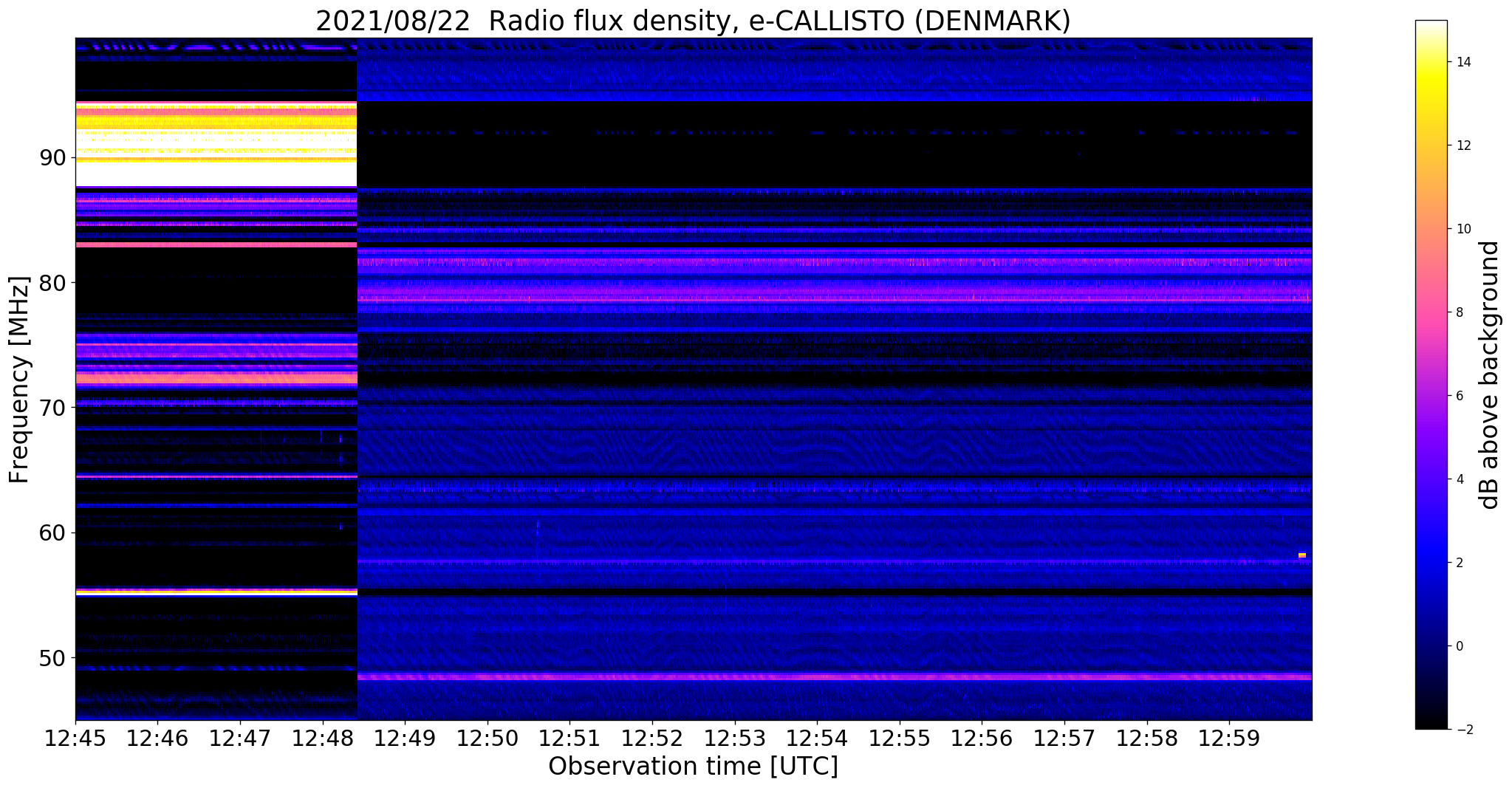Click the 12:54 time tick label
Screen dimensions: 1512x788
817,738
